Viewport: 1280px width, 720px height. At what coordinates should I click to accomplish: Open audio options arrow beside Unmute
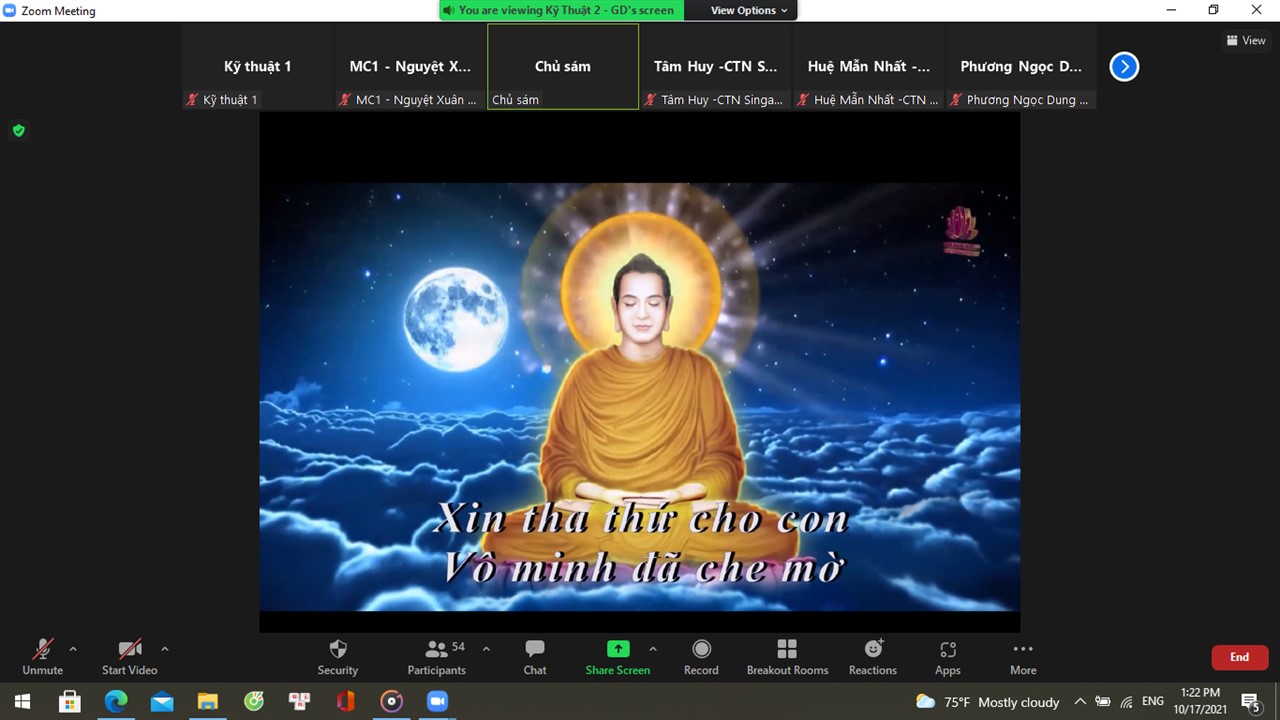(x=73, y=649)
